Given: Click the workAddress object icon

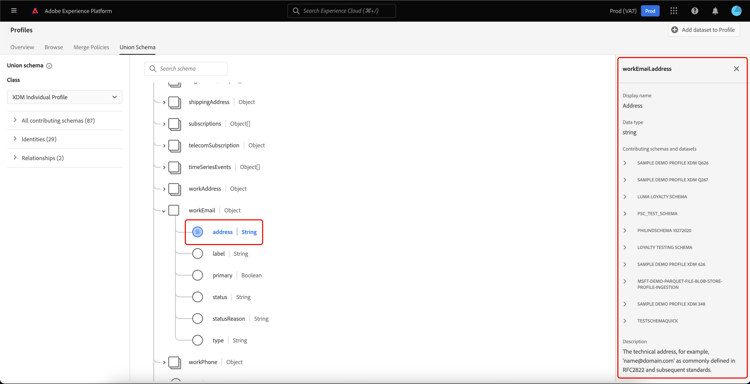Looking at the screenshot, I should pyautogui.click(x=175, y=189).
